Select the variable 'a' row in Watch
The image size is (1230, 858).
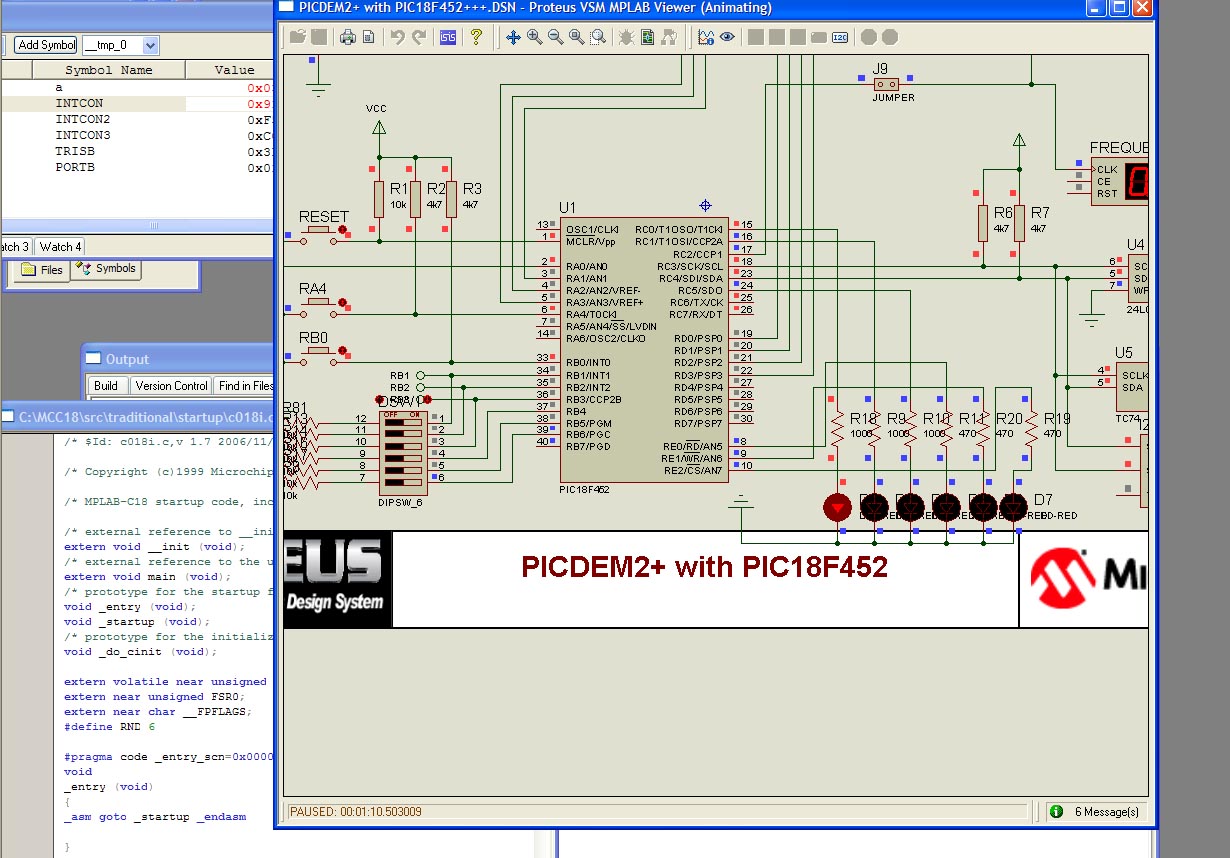pyautogui.click(x=137, y=88)
